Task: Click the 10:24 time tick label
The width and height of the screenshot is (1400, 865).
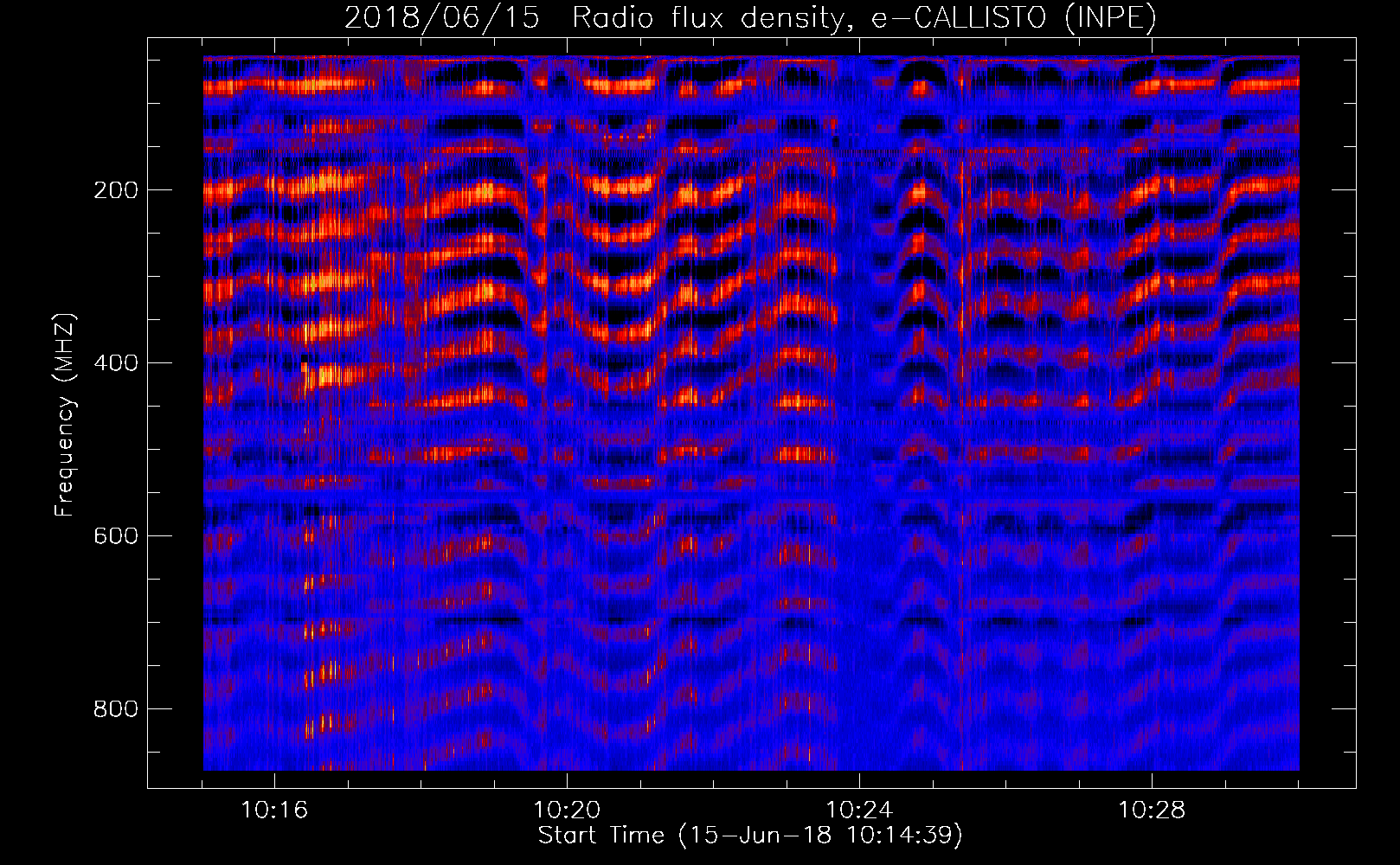Action: [859, 811]
